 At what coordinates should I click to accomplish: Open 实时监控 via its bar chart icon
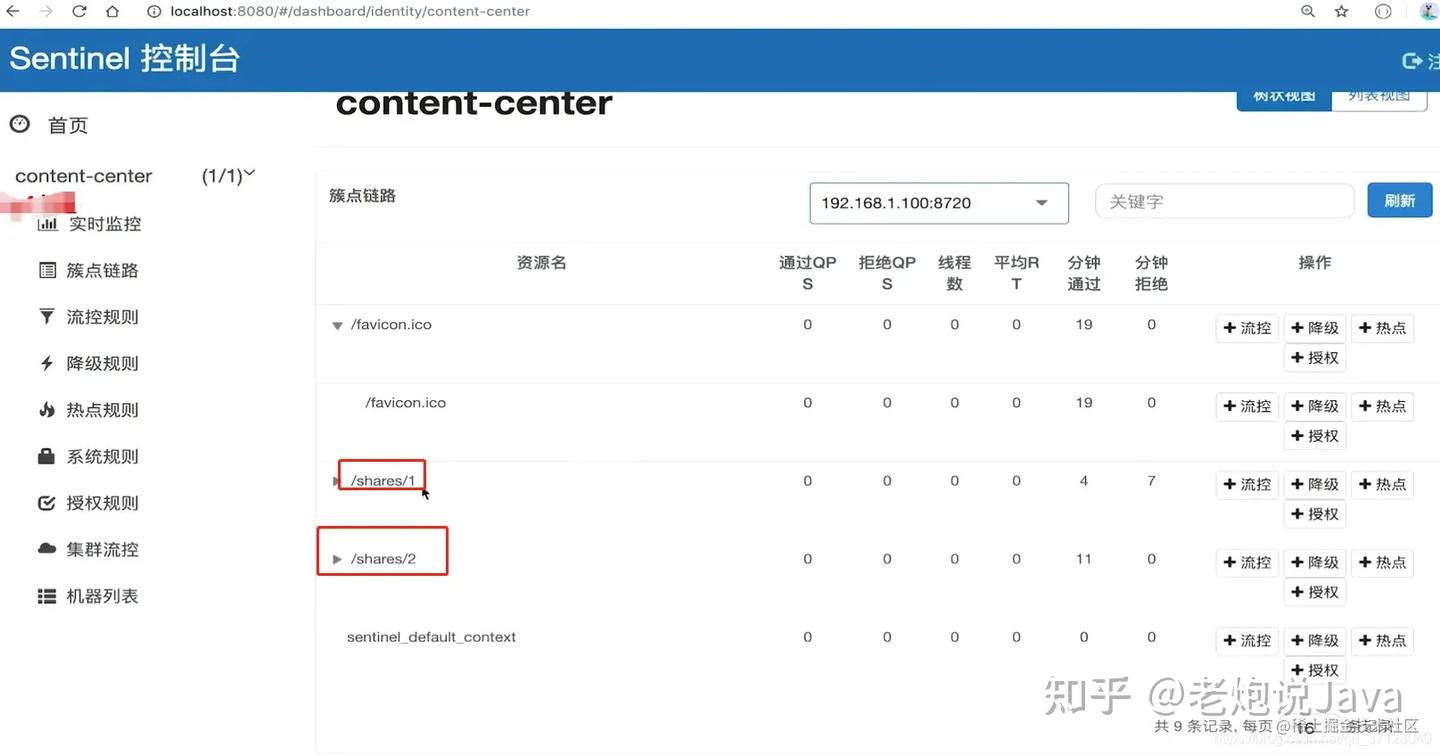47,224
